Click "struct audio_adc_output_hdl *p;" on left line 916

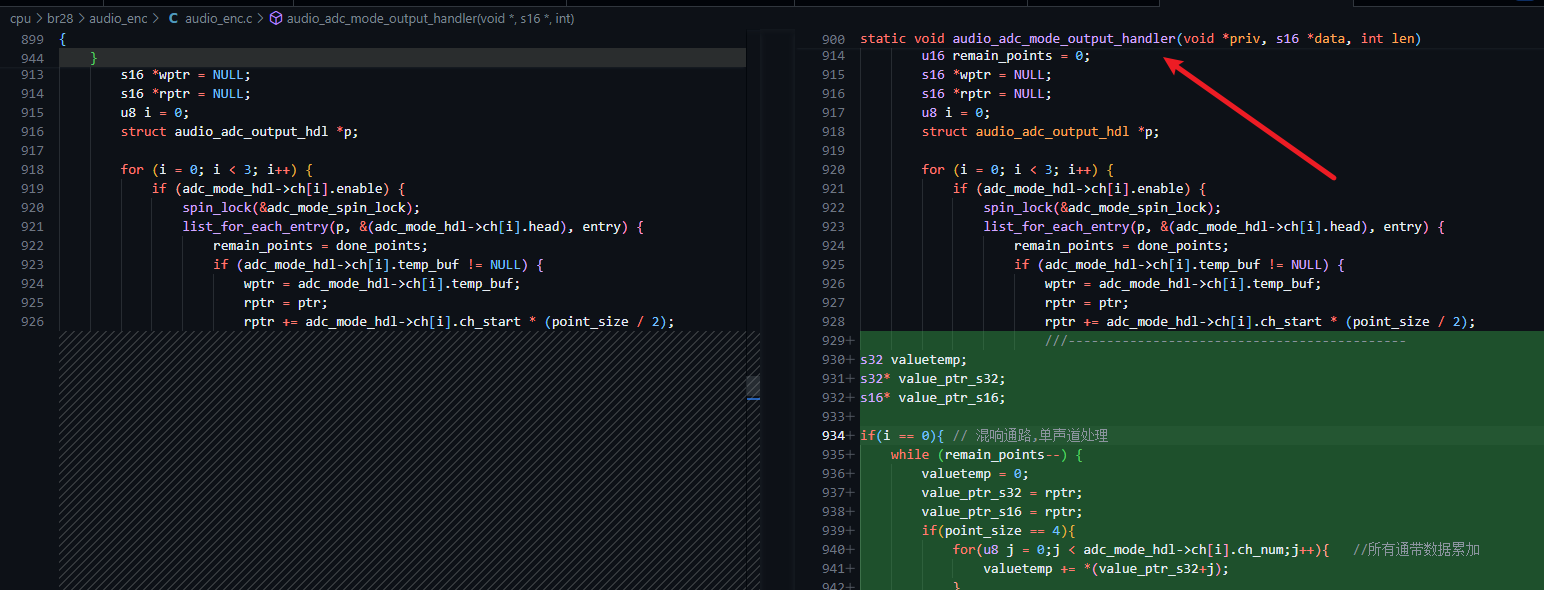pos(239,132)
